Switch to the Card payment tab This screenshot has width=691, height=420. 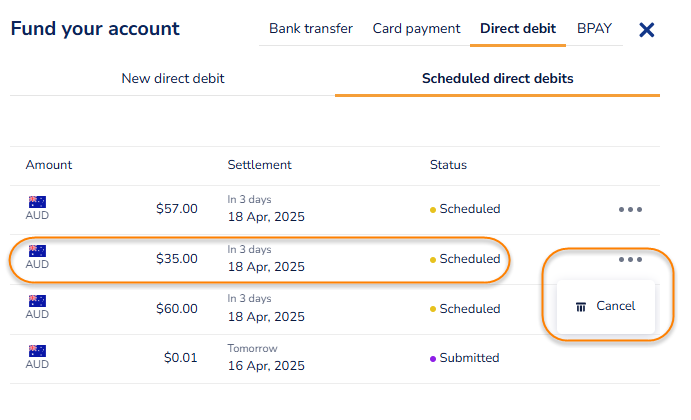416,29
